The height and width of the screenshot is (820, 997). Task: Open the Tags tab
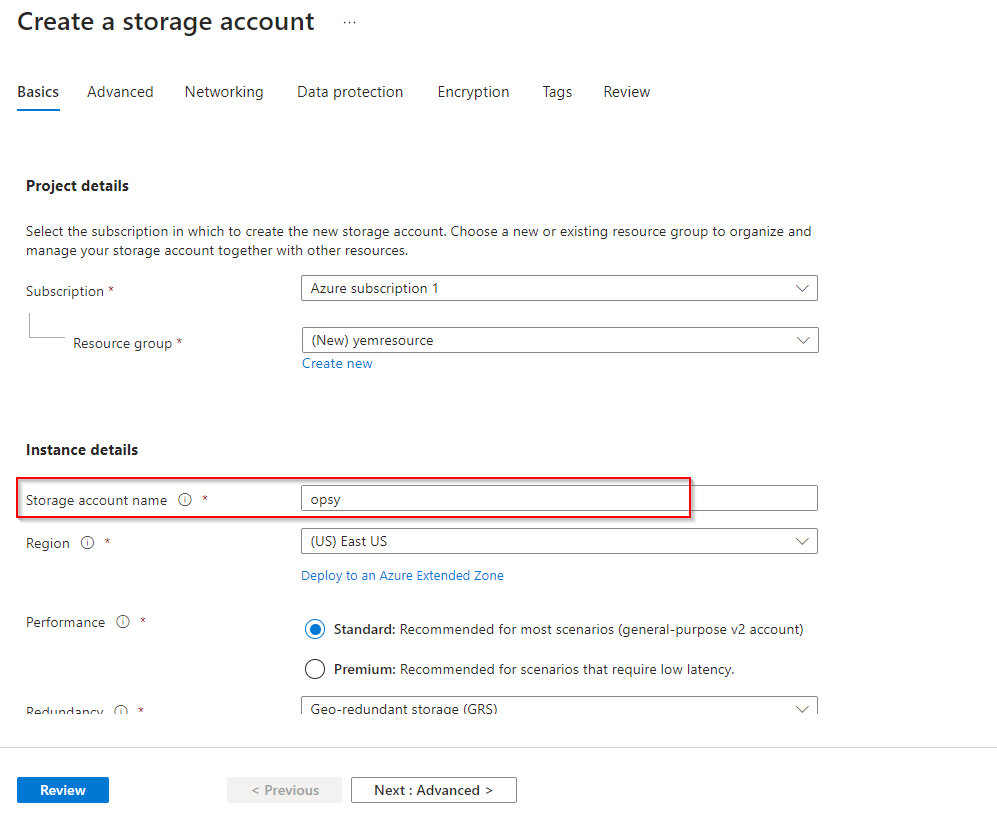[557, 92]
